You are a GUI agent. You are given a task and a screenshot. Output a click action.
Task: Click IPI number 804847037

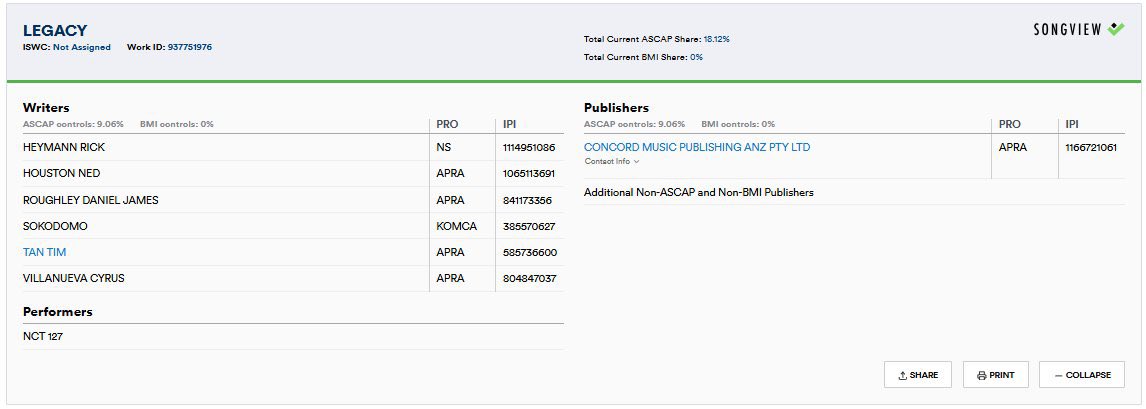point(529,279)
